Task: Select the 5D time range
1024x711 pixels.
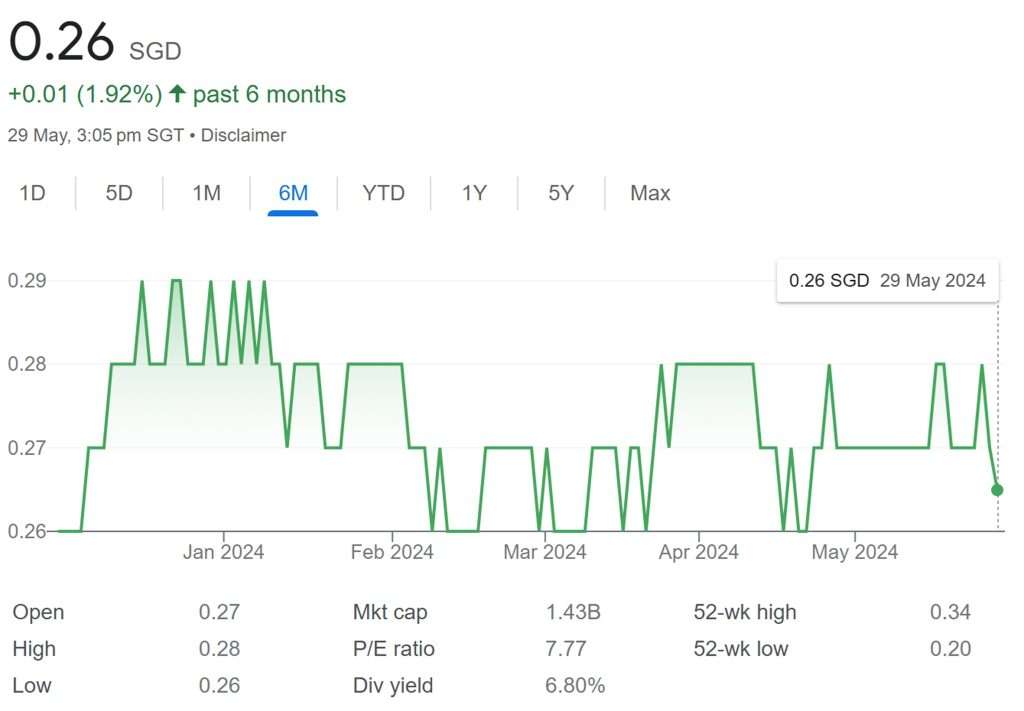Action: point(118,193)
